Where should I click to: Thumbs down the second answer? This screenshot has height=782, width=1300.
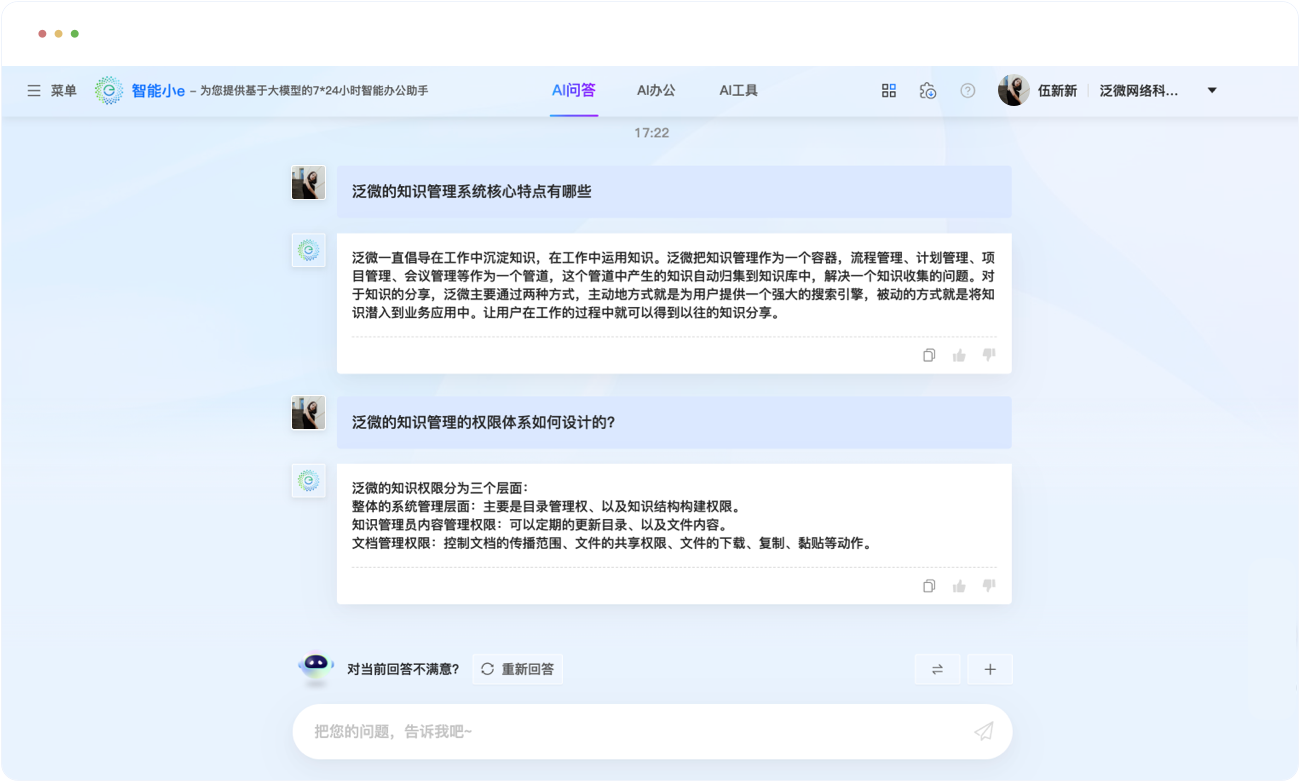[989, 586]
